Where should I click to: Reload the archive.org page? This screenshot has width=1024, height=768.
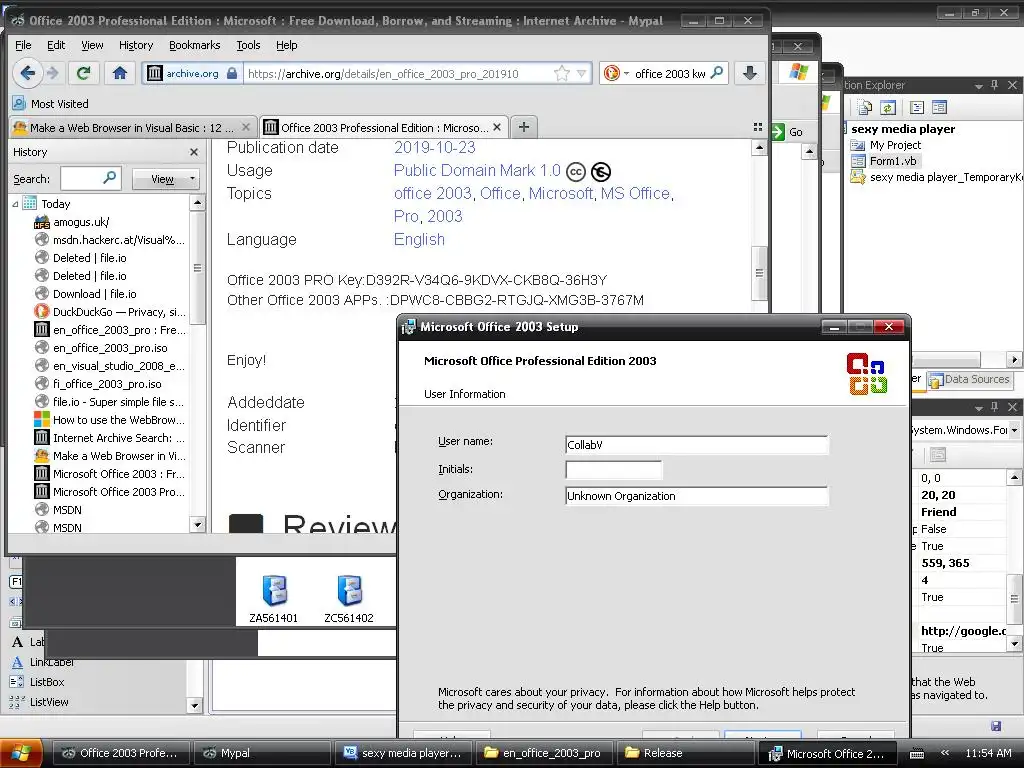(x=83, y=73)
